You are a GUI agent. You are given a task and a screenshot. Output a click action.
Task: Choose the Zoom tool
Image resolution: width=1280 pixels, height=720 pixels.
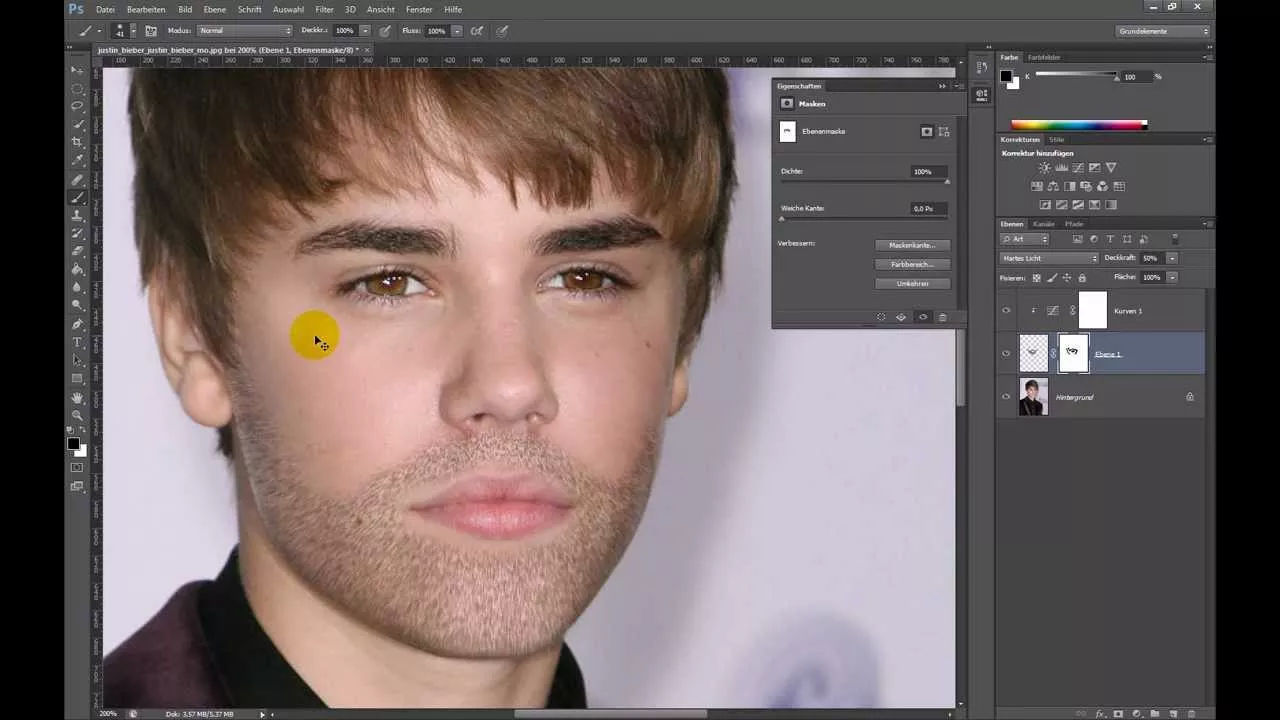pos(76,414)
